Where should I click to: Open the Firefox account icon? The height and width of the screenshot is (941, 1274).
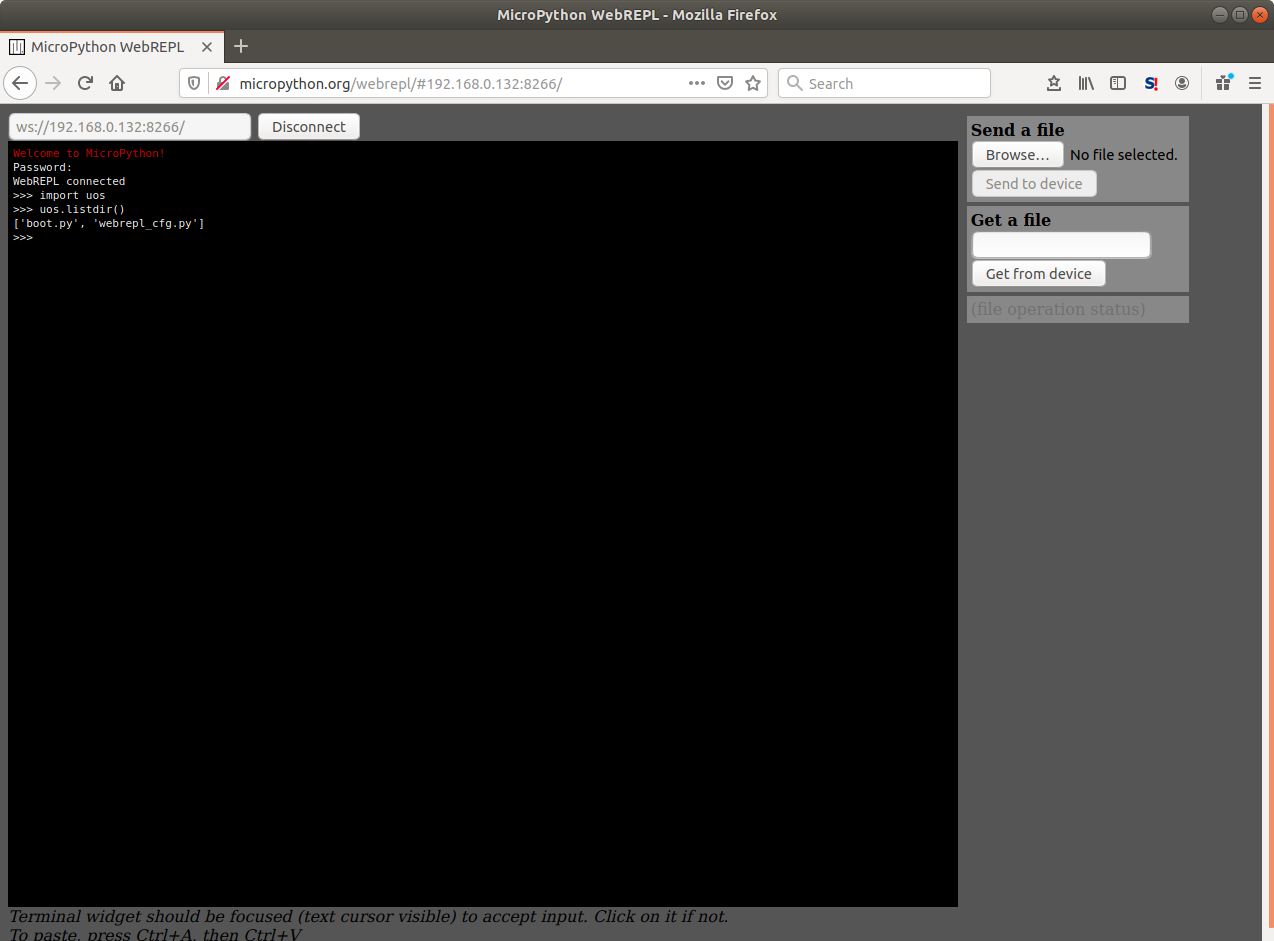click(x=1182, y=83)
